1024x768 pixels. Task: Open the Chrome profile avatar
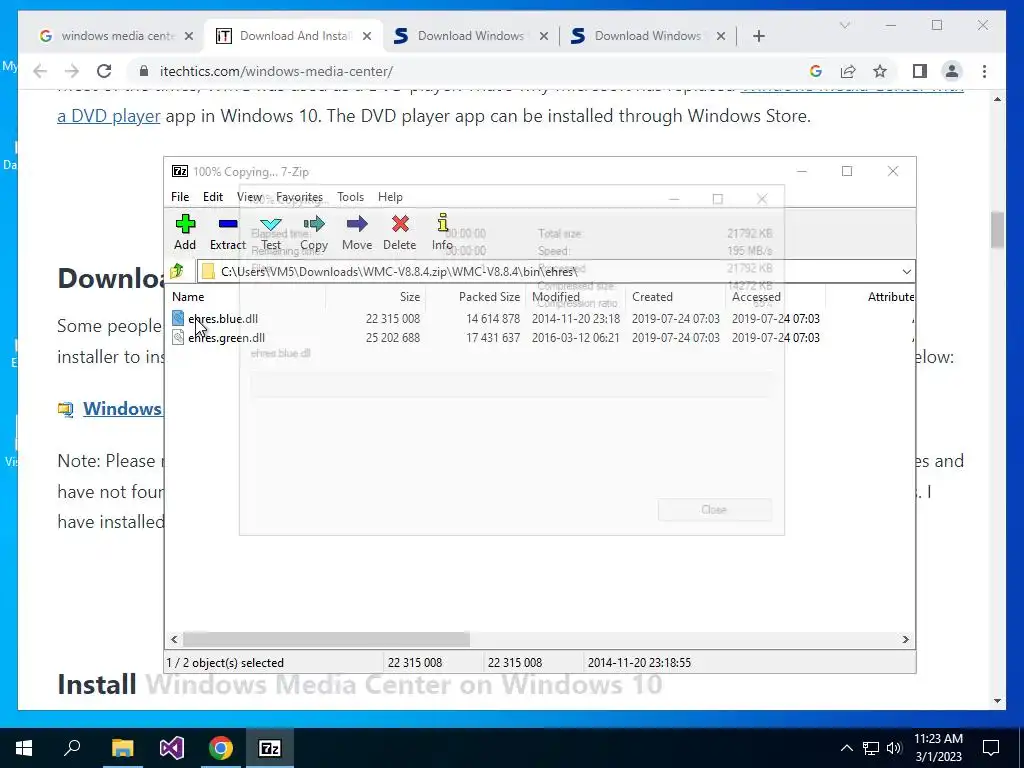(952, 71)
